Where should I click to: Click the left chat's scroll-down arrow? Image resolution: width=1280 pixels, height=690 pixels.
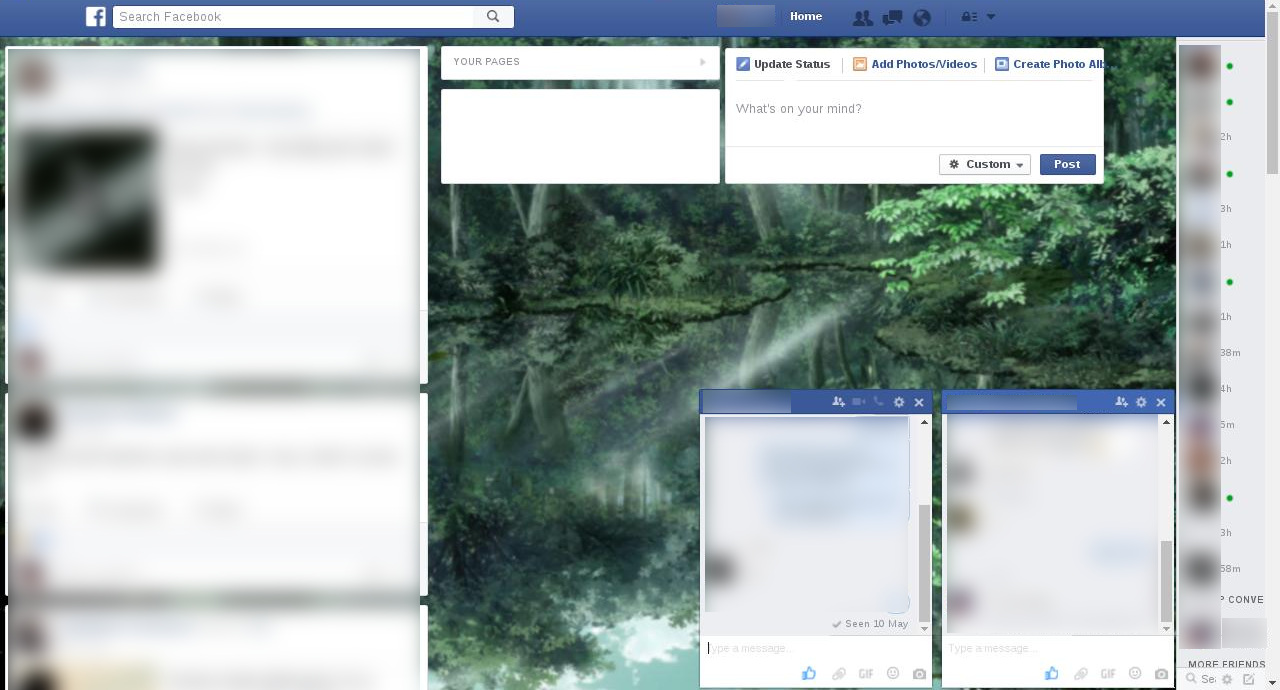click(x=924, y=628)
